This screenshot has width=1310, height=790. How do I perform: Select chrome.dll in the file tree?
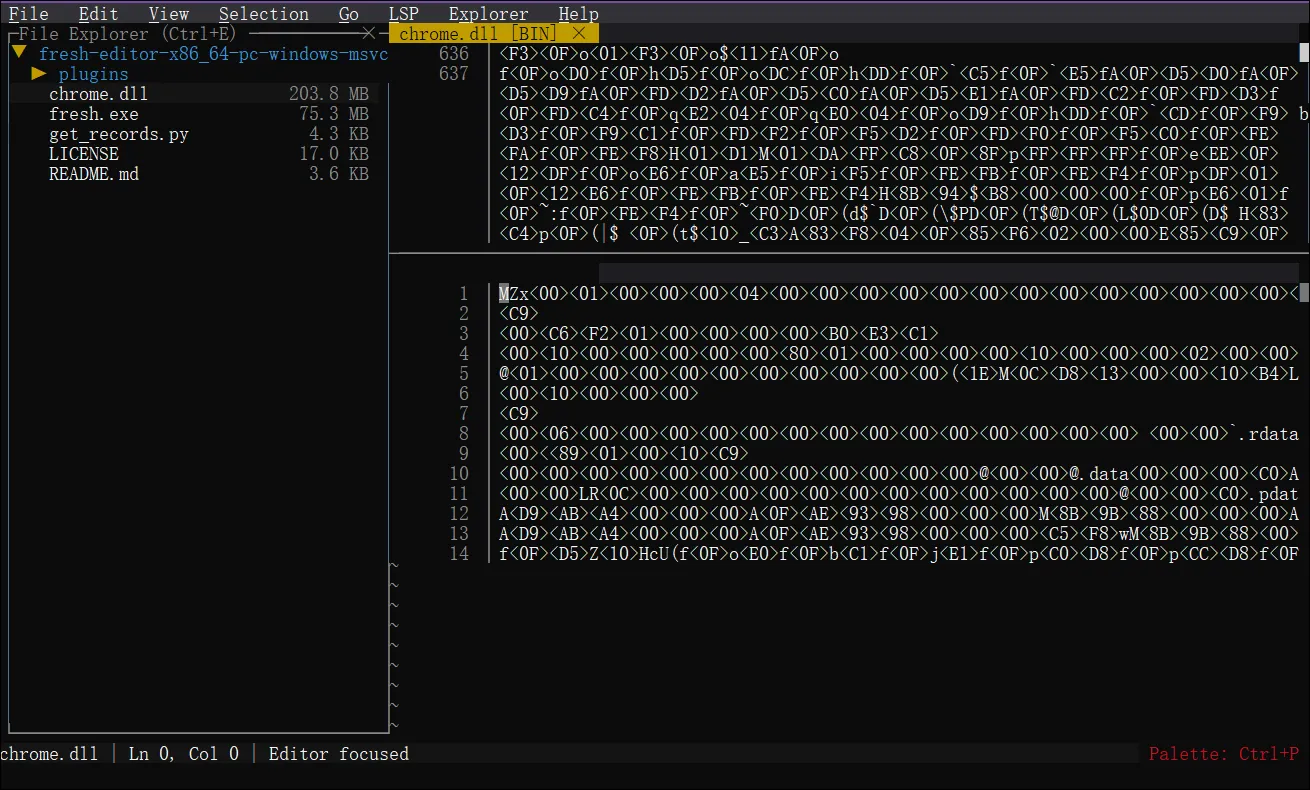click(98, 94)
